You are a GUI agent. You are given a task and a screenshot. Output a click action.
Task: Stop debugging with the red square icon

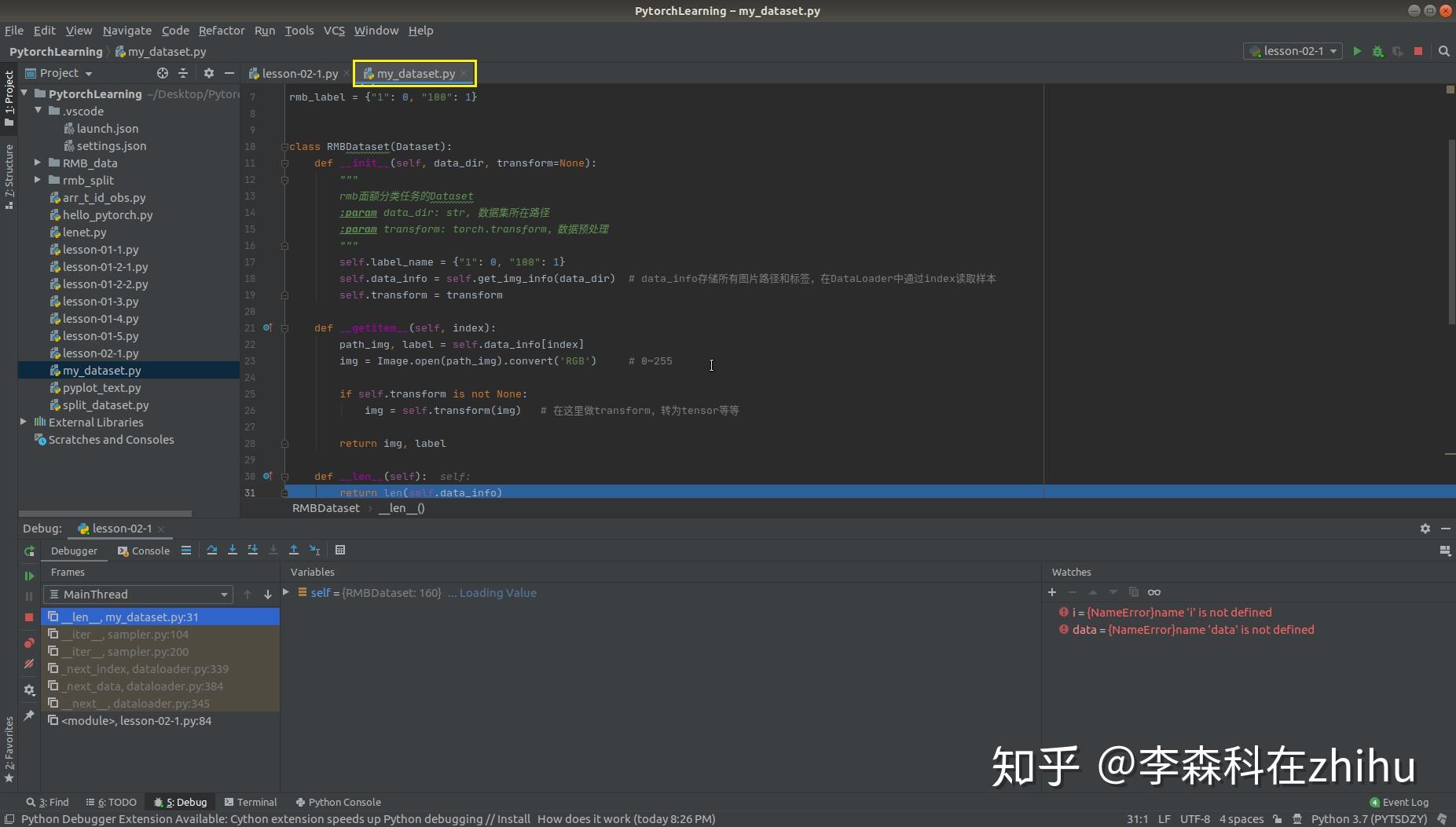(x=29, y=618)
